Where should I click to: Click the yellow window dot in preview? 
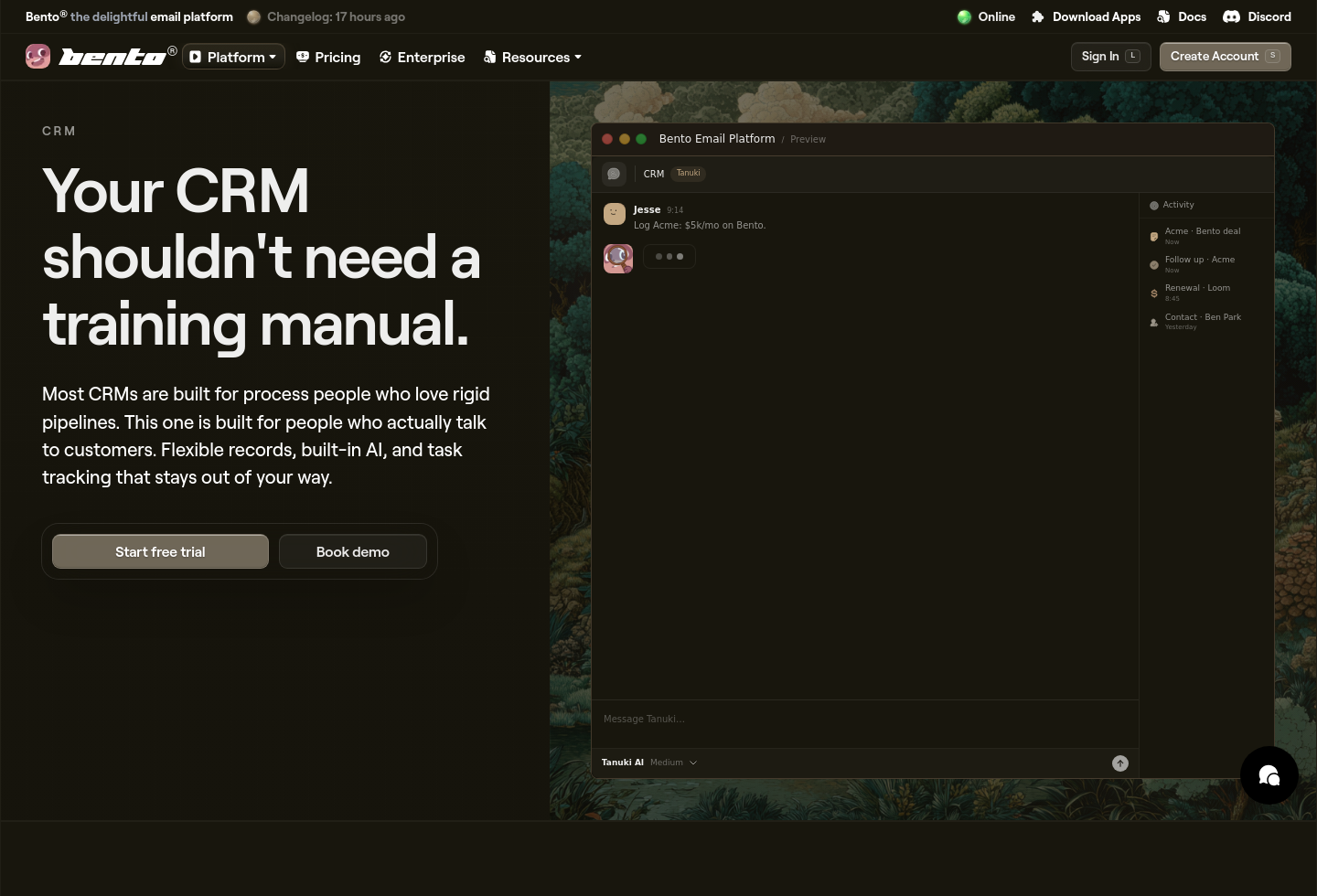(625, 139)
